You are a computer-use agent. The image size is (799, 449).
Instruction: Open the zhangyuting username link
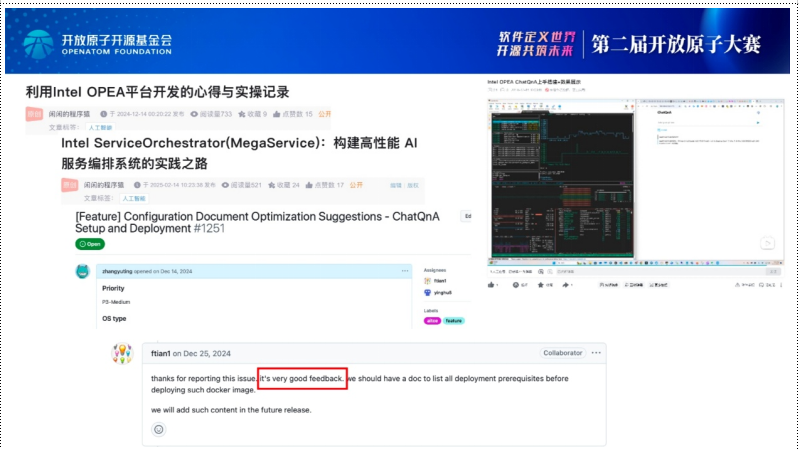click(117, 271)
